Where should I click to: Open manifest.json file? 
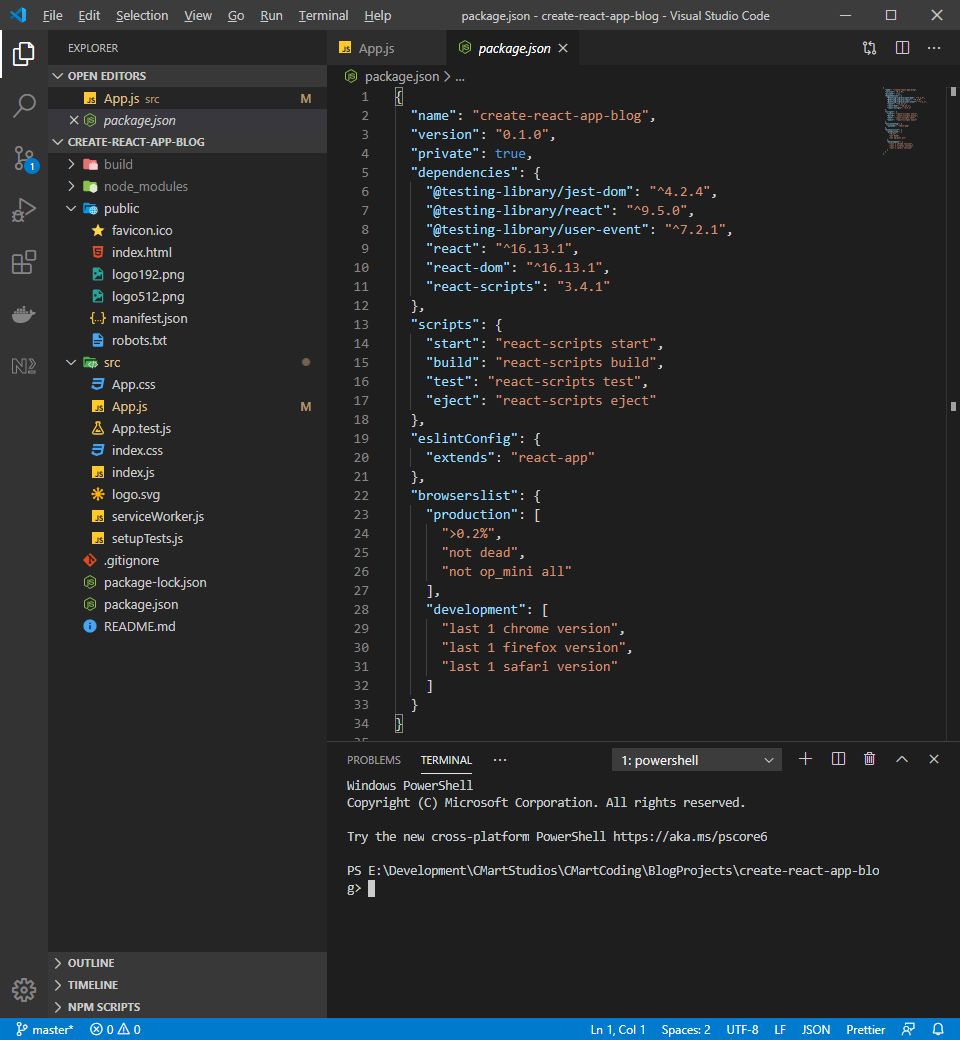pos(187,318)
